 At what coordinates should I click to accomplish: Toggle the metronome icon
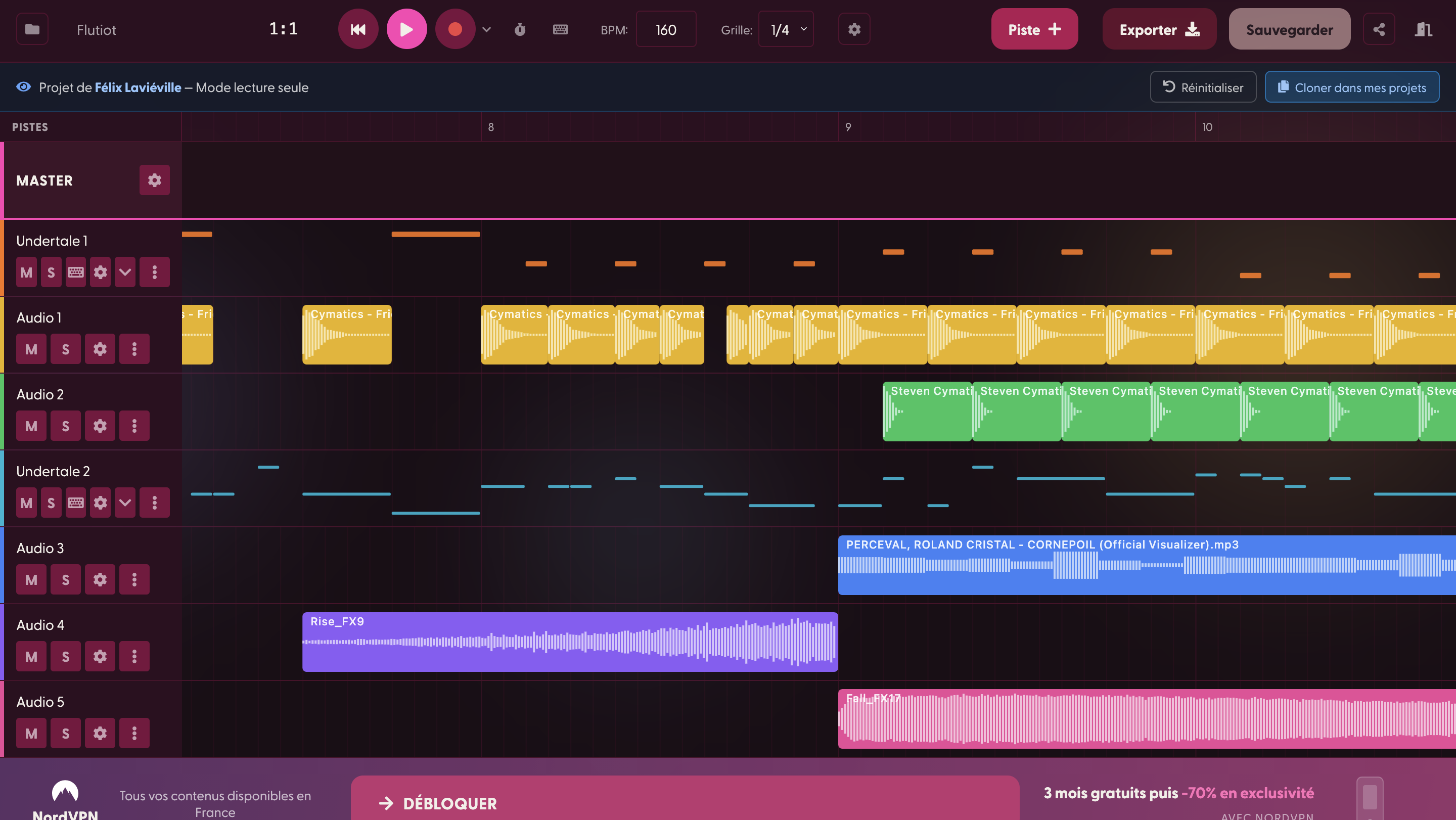[520, 29]
